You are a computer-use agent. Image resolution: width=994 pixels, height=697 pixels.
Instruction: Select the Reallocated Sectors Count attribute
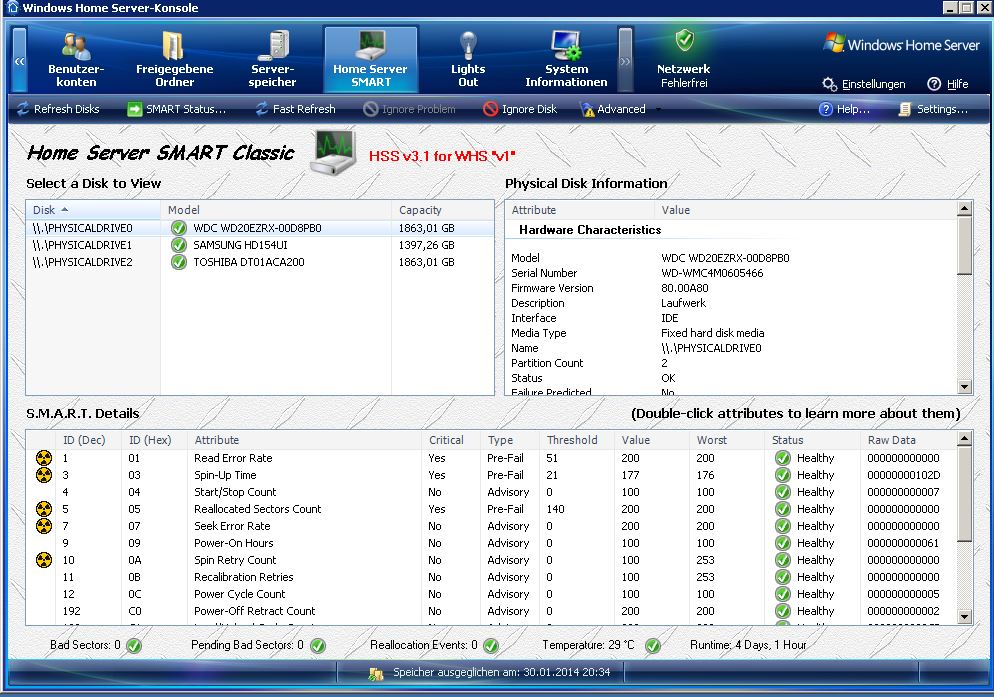(491, 509)
